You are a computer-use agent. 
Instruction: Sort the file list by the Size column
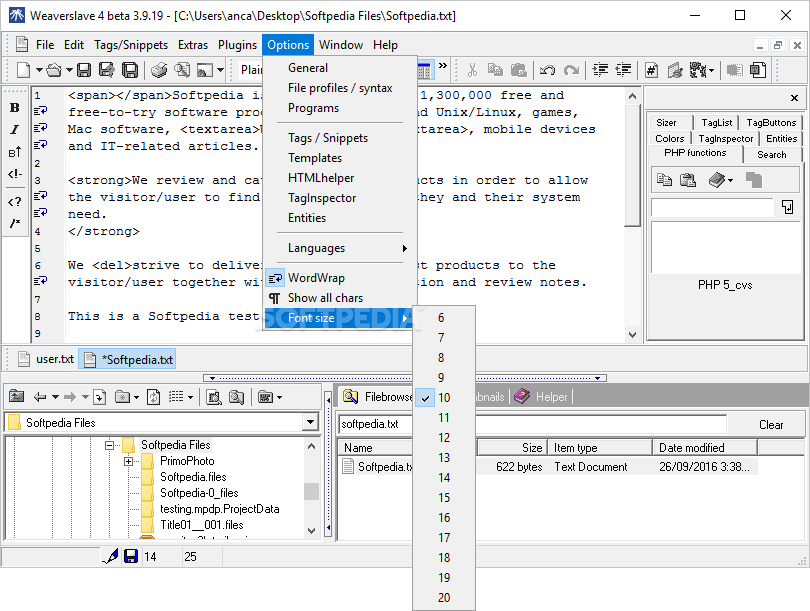[x=511, y=448]
